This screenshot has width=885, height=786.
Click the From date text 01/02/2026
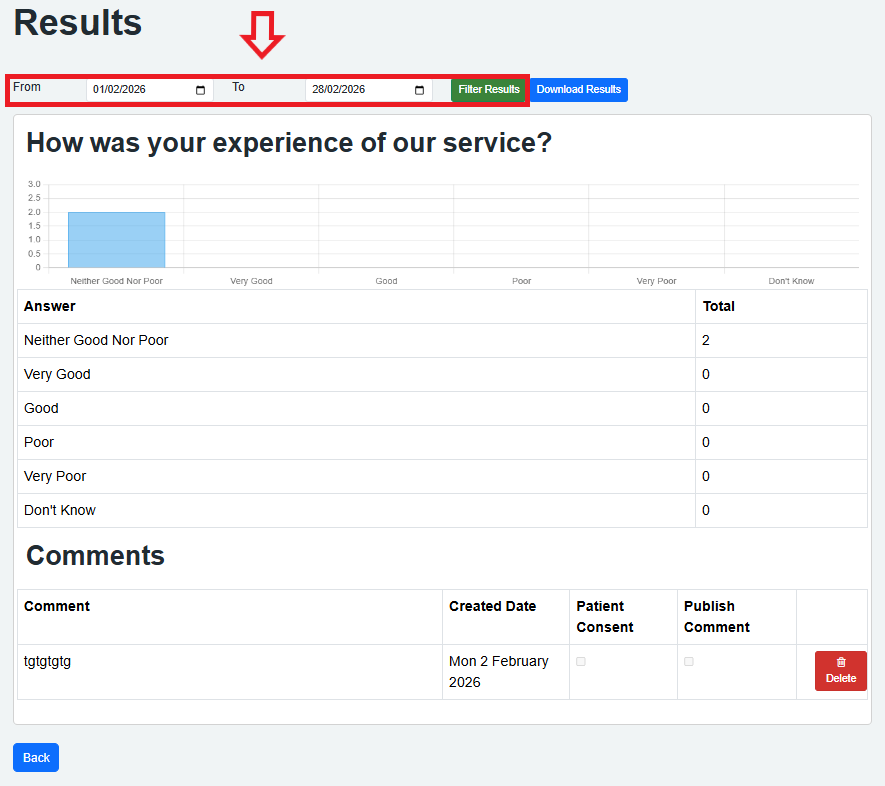tap(119, 90)
